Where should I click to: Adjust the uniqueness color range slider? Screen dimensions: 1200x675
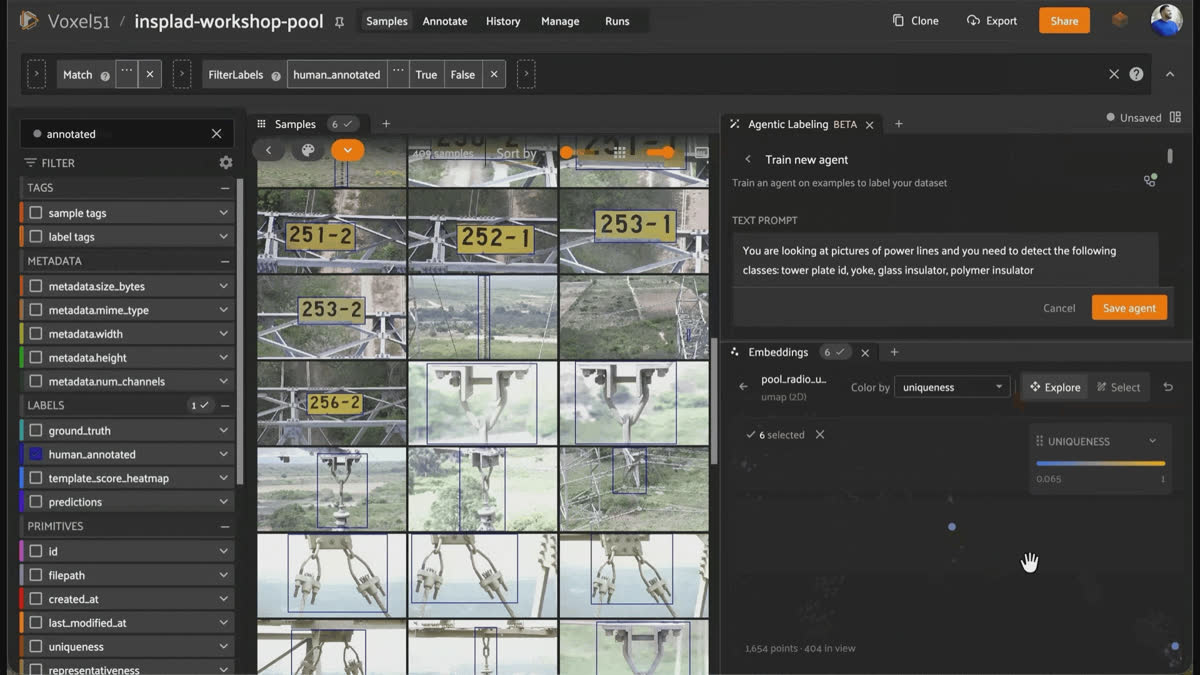click(x=1101, y=464)
